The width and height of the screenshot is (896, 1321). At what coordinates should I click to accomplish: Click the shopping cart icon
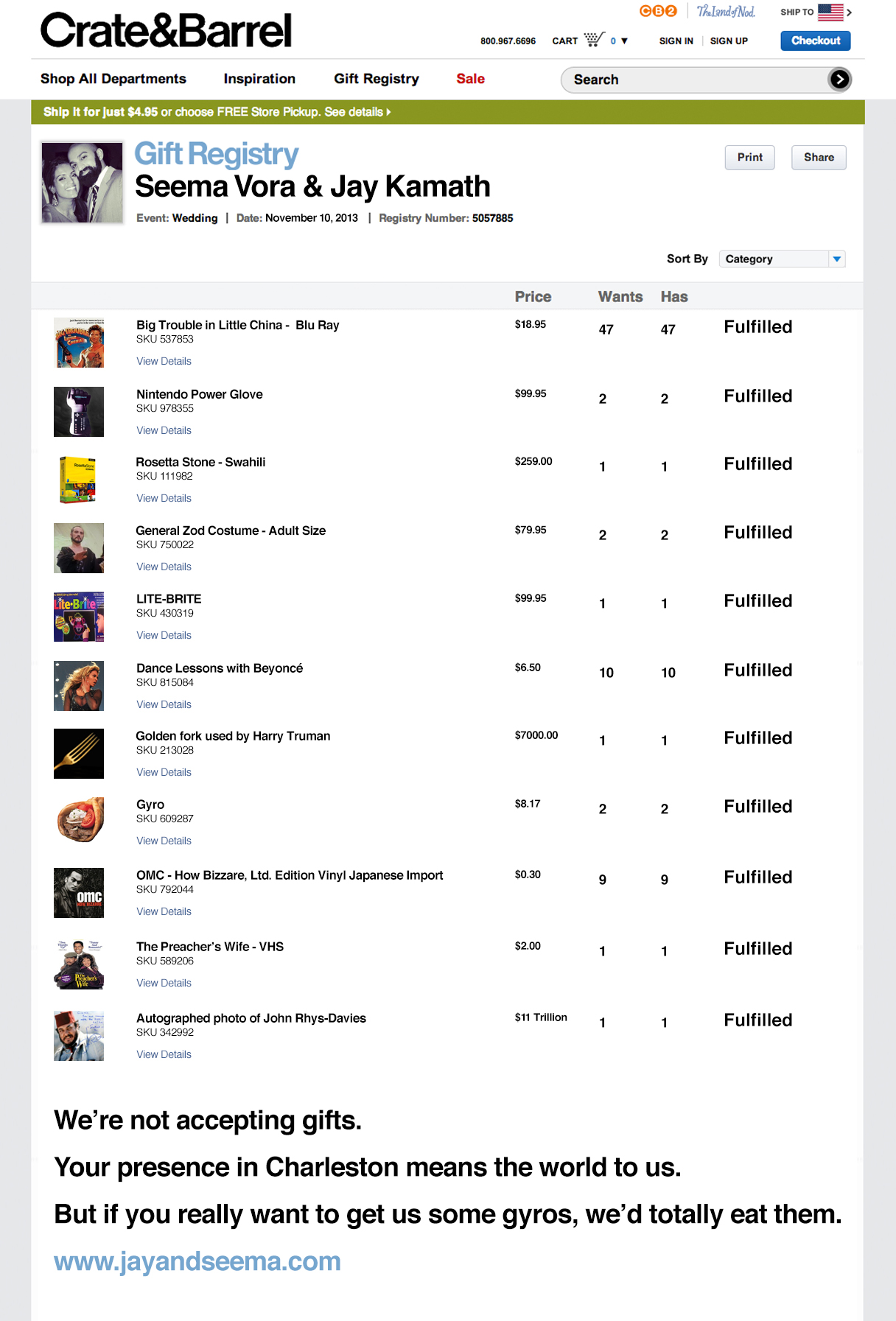594,39
